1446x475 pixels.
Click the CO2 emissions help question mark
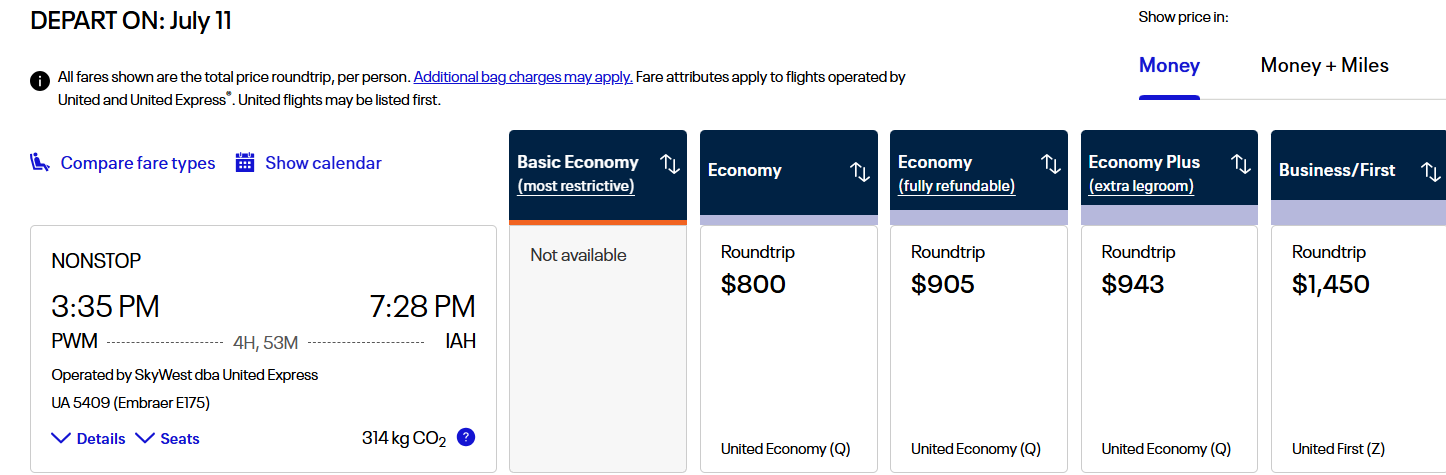click(465, 437)
